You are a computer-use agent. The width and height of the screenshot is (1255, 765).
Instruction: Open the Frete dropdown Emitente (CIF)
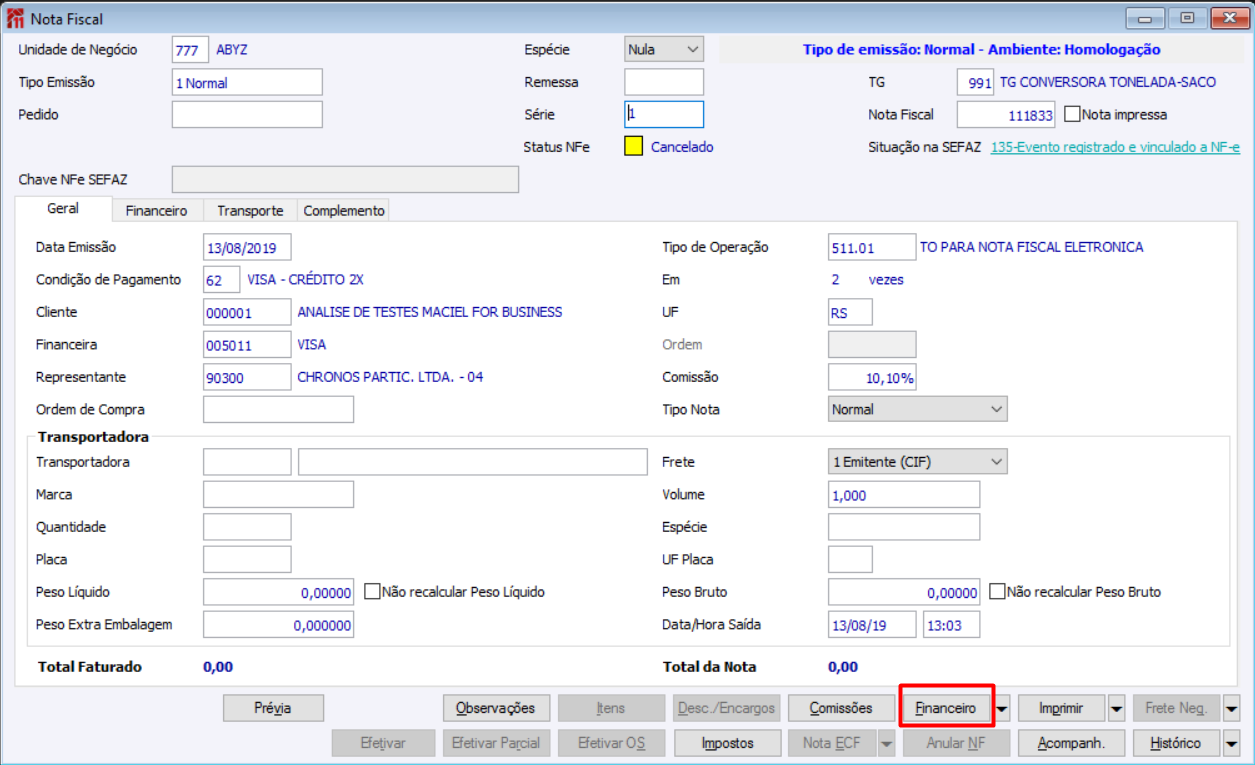[x=918, y=462]
